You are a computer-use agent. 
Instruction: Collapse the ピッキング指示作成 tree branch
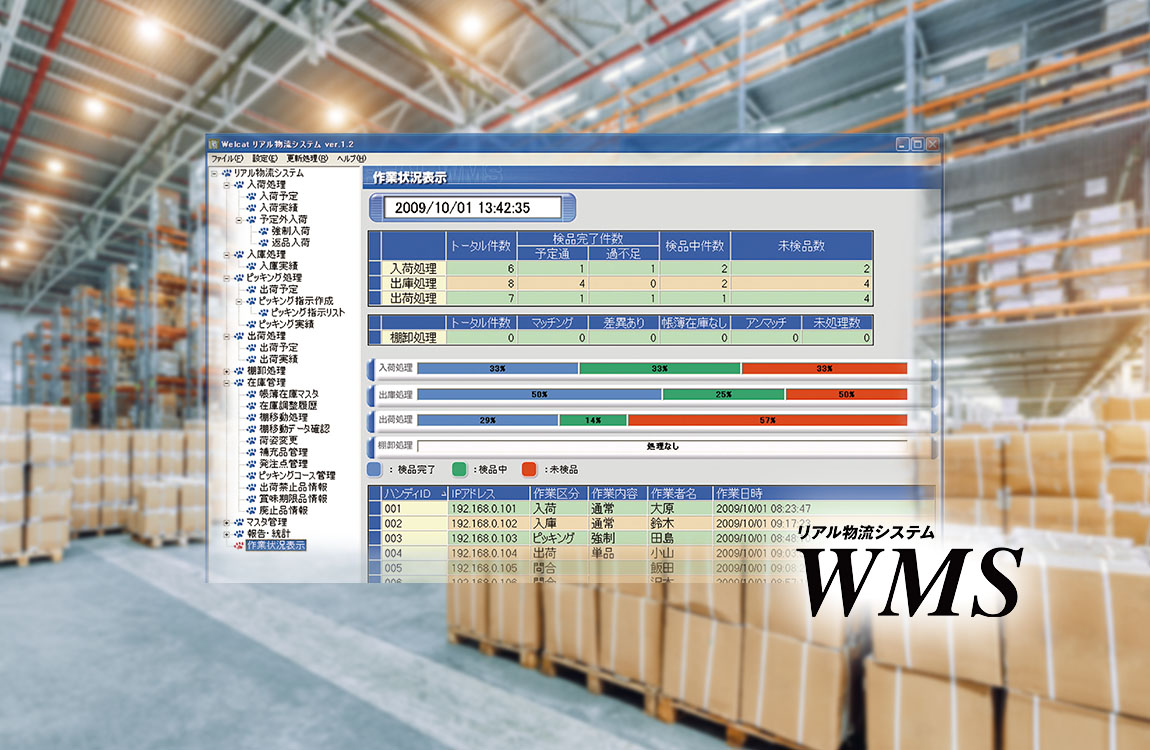(239, 301)
